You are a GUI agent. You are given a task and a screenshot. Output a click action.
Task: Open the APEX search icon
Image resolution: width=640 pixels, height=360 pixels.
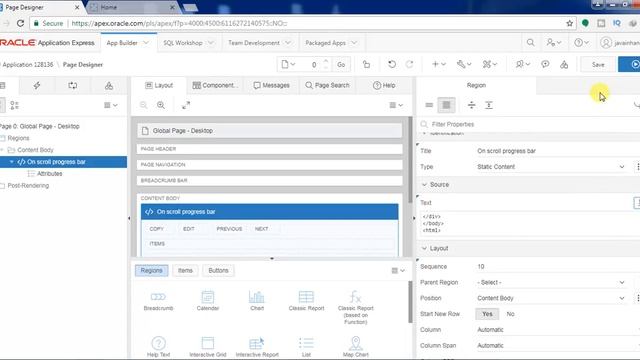pyautogui.click(x=530, y=42)
